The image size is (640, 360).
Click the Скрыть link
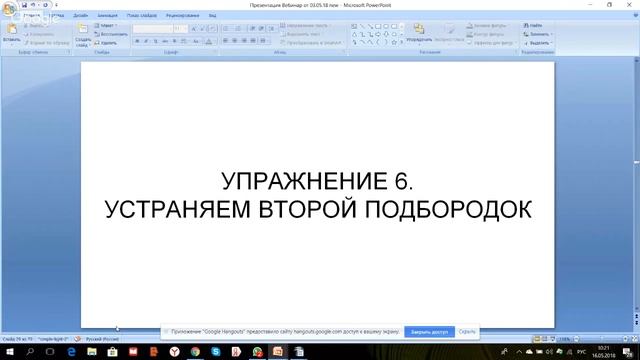point(467,332)
